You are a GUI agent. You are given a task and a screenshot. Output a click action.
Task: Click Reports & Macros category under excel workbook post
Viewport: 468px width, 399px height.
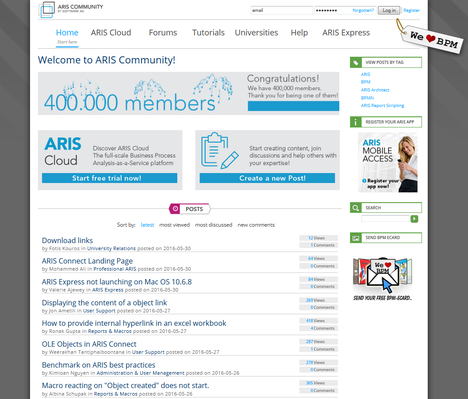pos(110,331)
